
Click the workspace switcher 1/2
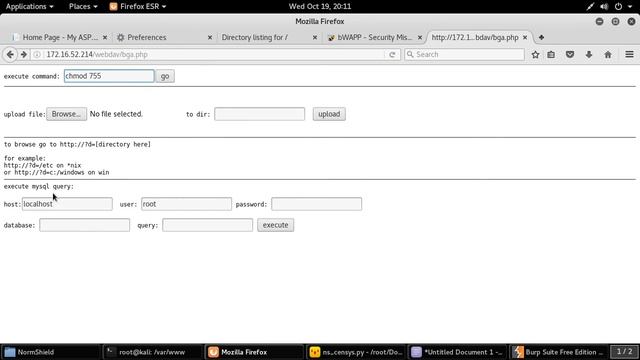624,351
